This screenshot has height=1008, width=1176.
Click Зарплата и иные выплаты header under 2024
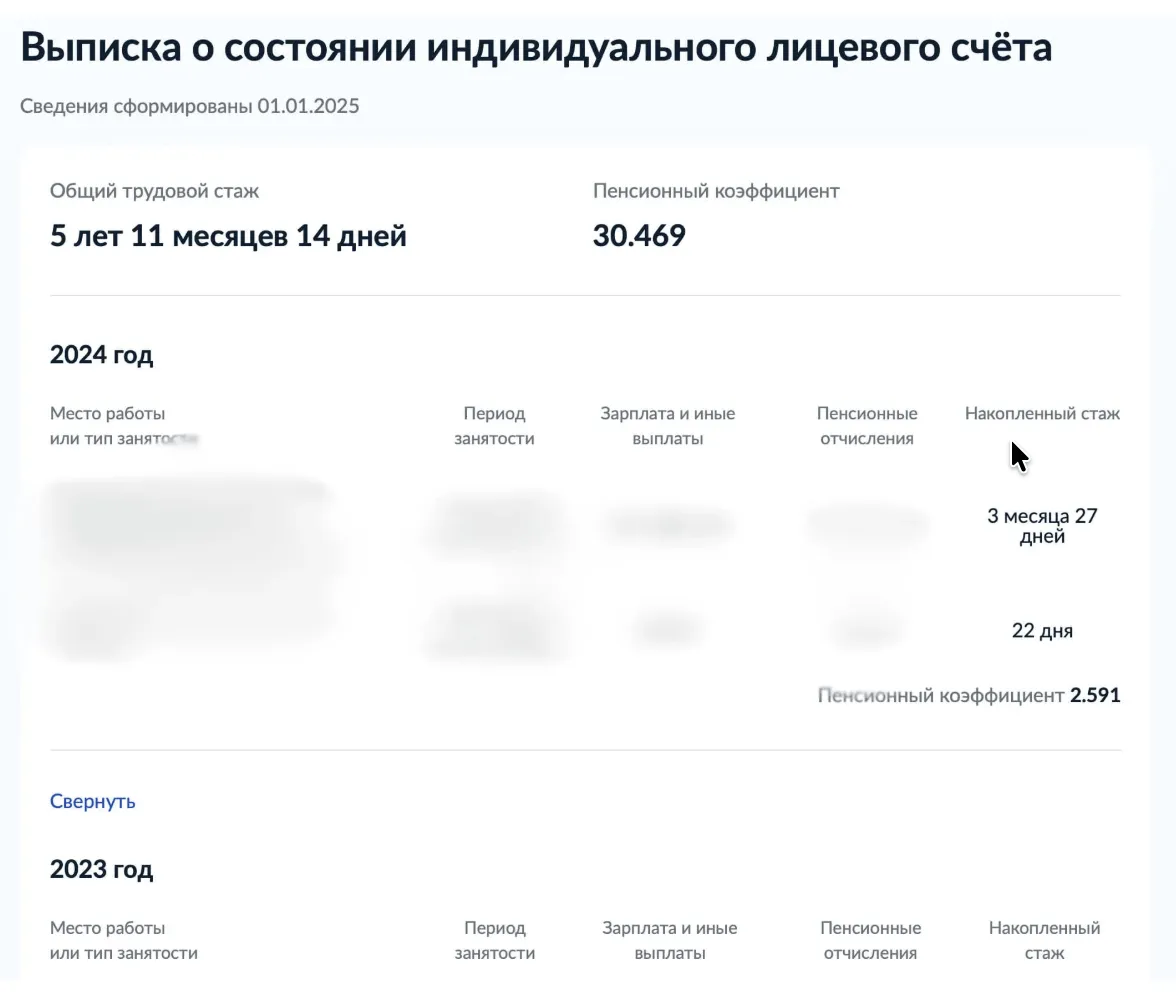point(668,426)
